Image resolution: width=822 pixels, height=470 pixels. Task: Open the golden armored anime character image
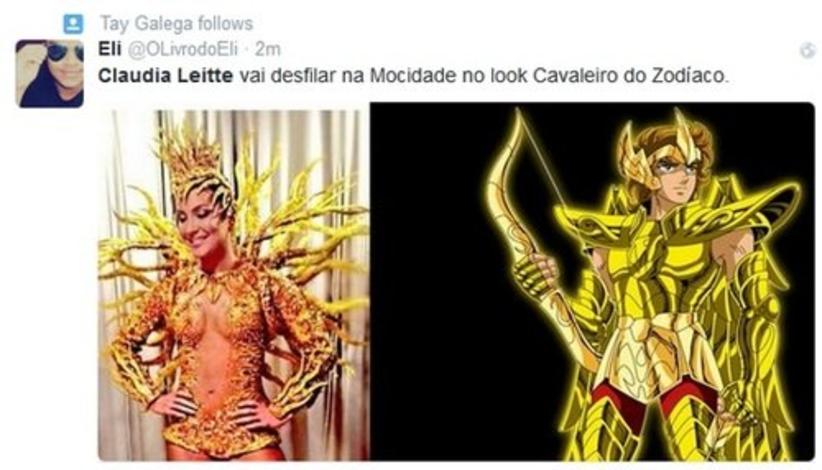[592, 282]
